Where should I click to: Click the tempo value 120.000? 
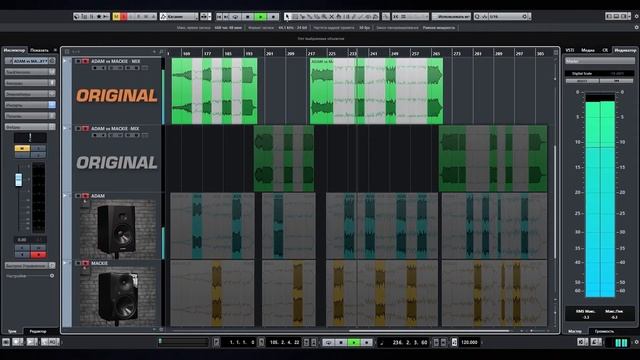[x=469, y=342]
